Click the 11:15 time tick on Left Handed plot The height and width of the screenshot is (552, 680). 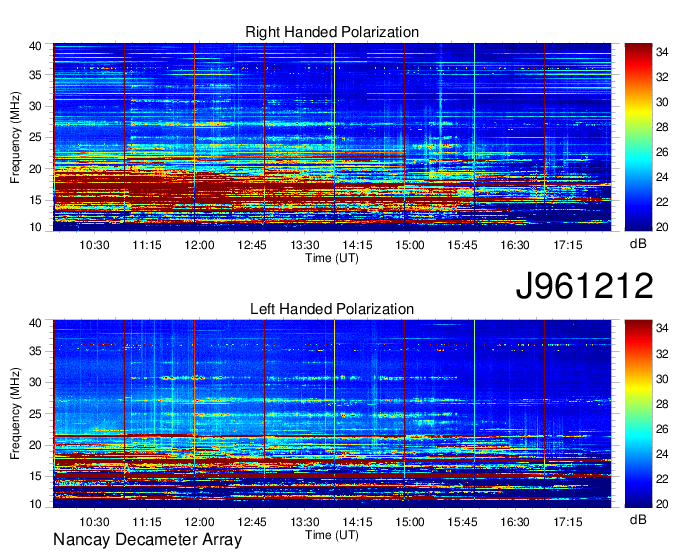(x=147, y=522)
